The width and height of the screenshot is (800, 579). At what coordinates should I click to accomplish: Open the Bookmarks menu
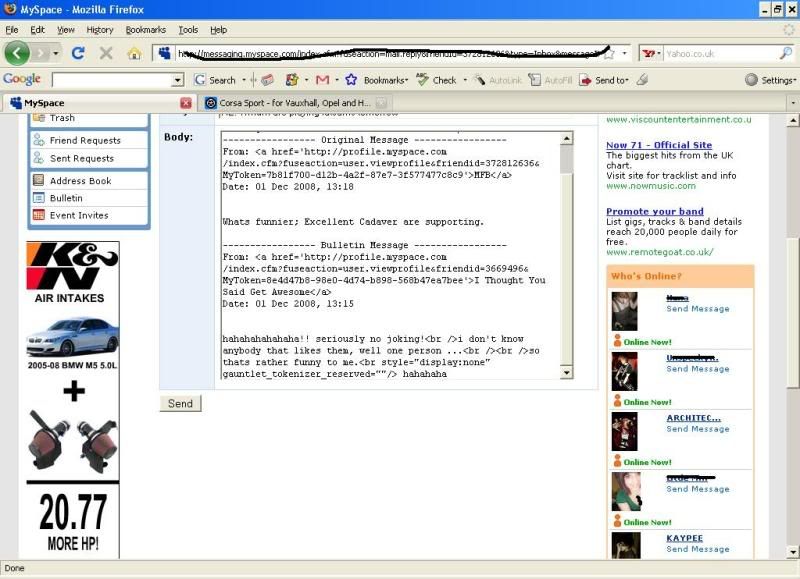coord(146,30)
